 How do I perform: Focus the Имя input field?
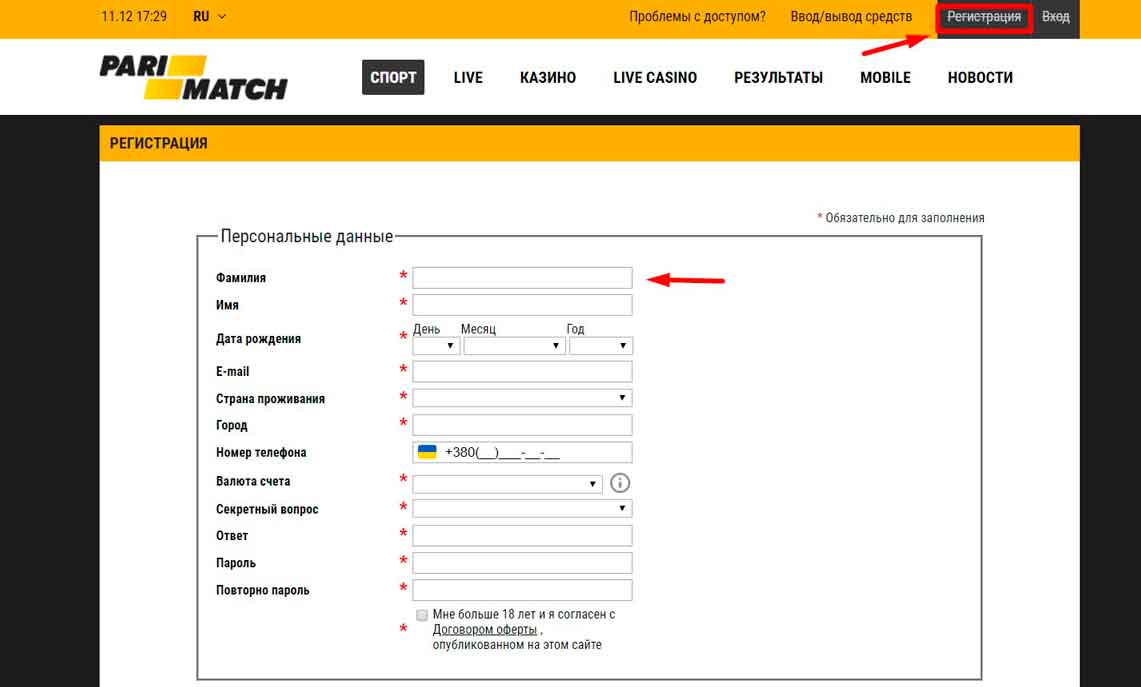(x=522, y=305)
